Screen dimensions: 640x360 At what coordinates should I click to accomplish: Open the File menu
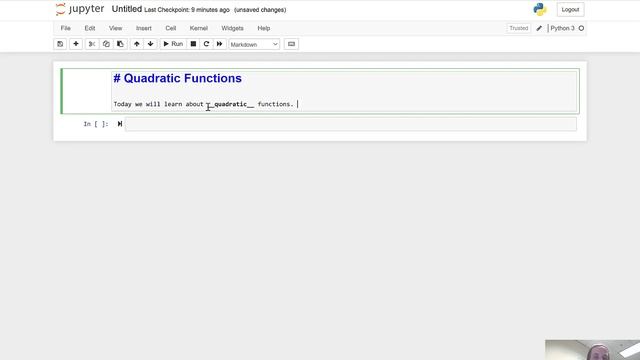click(65, 28)
